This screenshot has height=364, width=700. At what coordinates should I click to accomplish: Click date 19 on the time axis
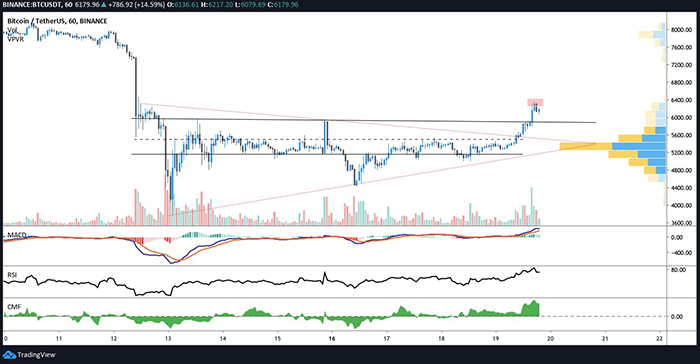click(x=496, y=339)
